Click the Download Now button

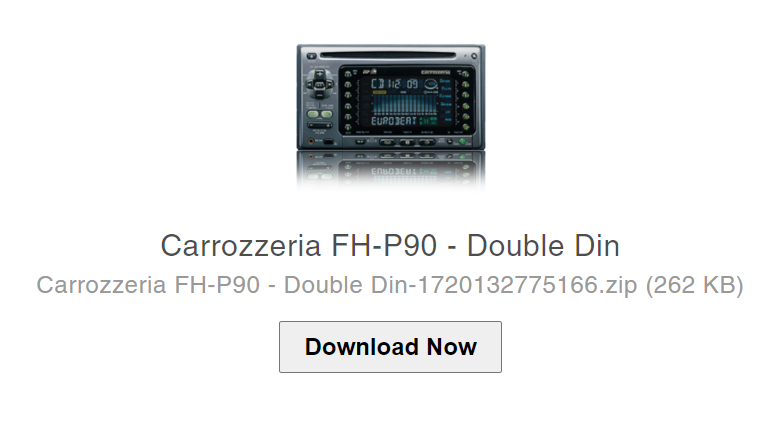pyautogui.click(x=390, y=347)
